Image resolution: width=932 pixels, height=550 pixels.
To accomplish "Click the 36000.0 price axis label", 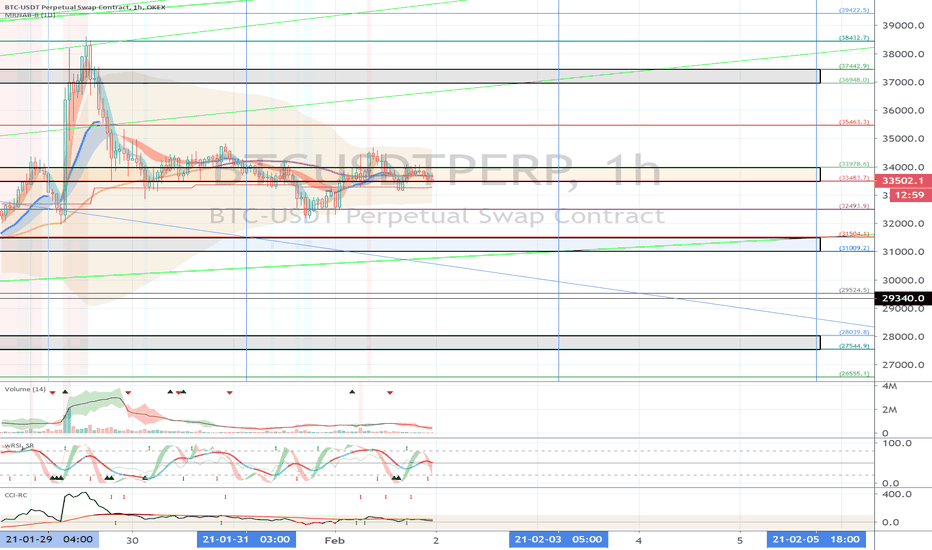I will [x=903, y=111].
